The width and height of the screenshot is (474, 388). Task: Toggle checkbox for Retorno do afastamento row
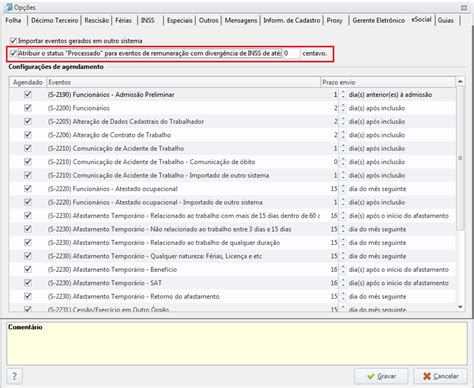tap(28, 296)
